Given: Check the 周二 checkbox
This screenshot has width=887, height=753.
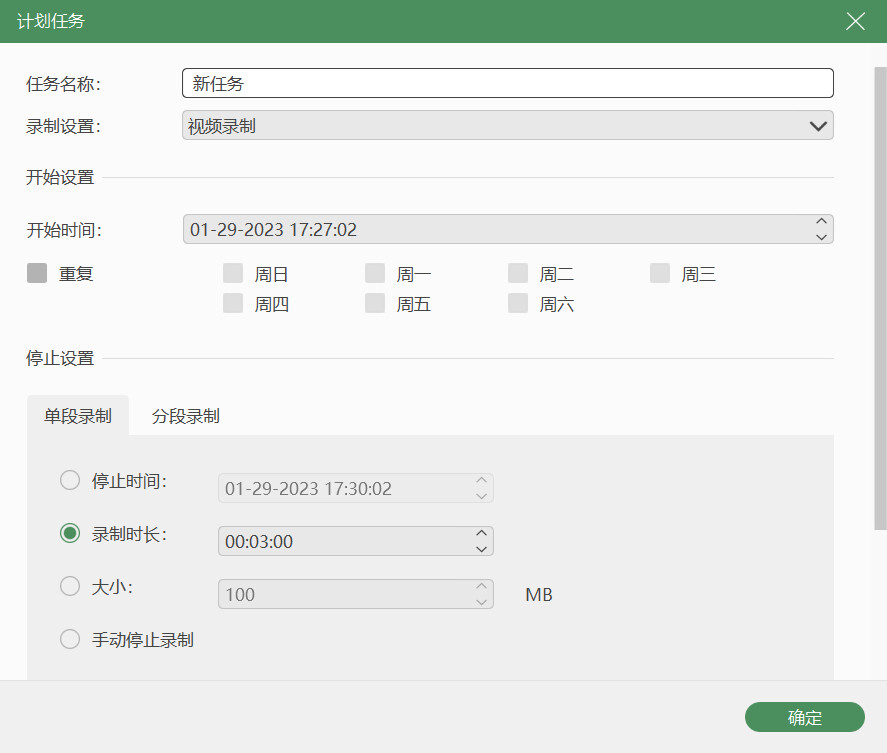Looking at the screenshot, I should pos(518,273).
